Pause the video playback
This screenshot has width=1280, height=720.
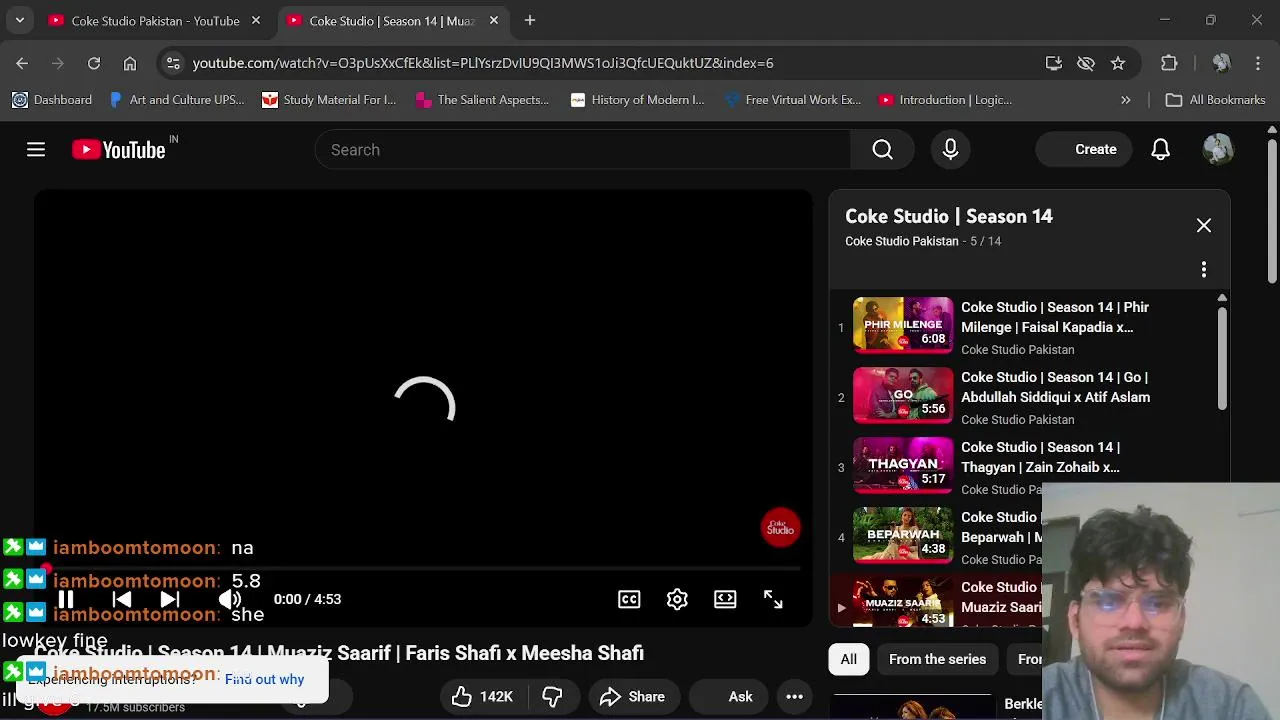click(65, 599)
